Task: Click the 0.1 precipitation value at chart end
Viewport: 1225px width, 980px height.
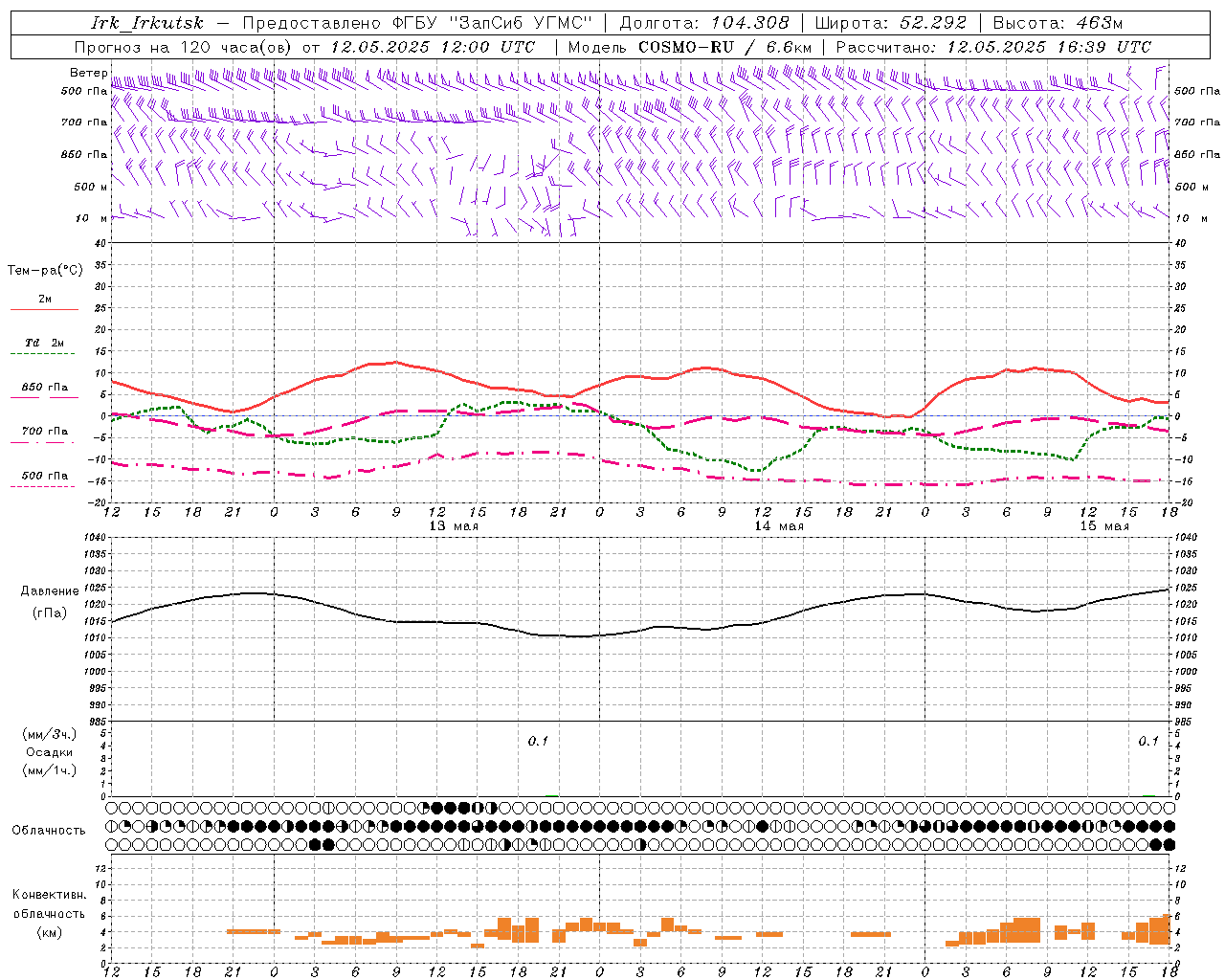Action: (x=1147, y=742)
